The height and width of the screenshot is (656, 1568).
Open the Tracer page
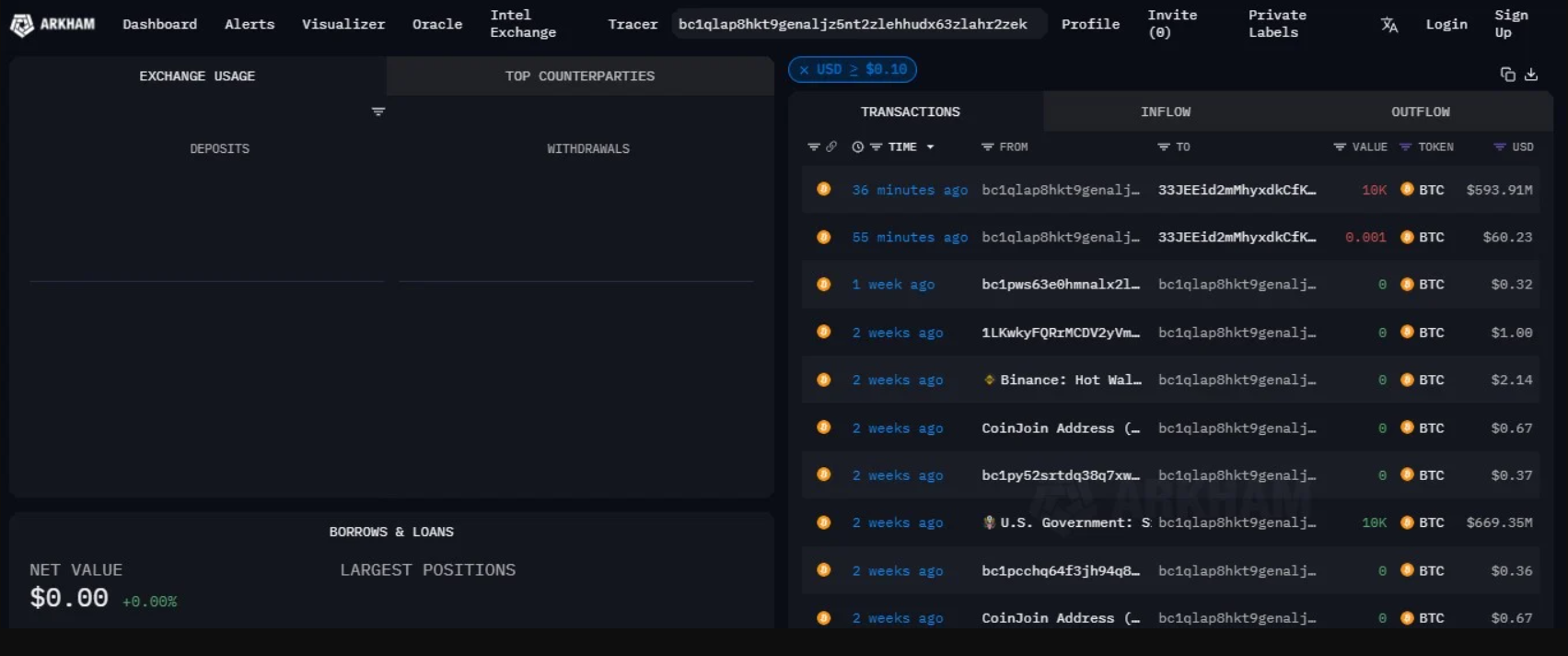tap(633, 24)
